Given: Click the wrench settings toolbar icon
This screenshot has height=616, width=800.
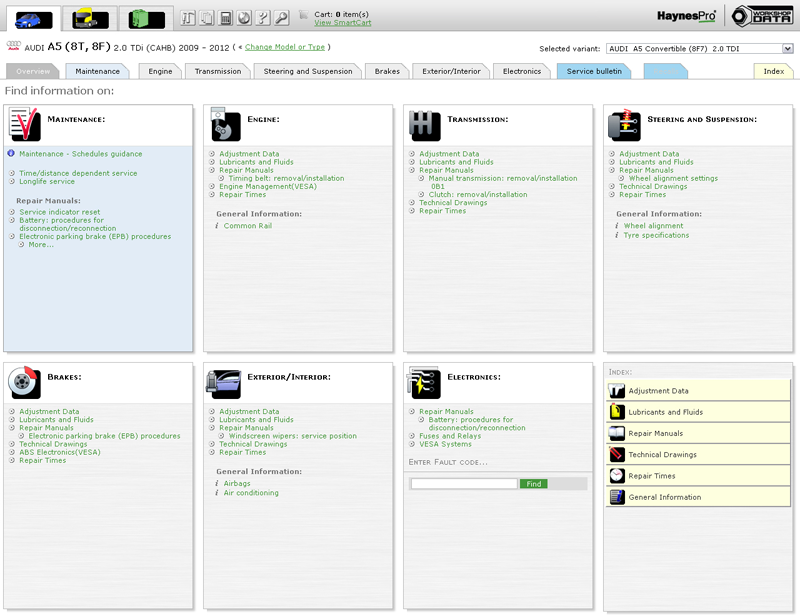Looking at the screenshot, I should [281, 18].
